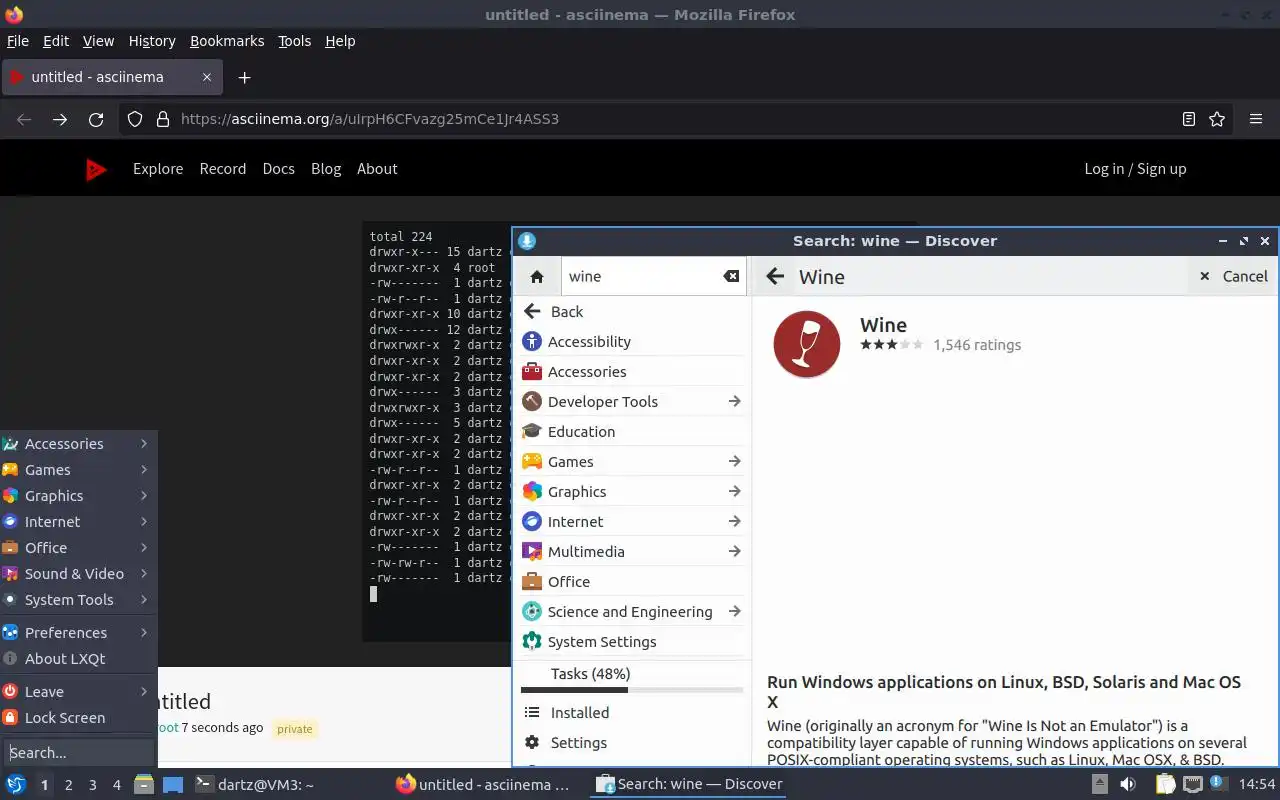Expand System Tools submenu
Image resolution: width=1280 pixels, height=800 pixels.
[x=78, y=599]
